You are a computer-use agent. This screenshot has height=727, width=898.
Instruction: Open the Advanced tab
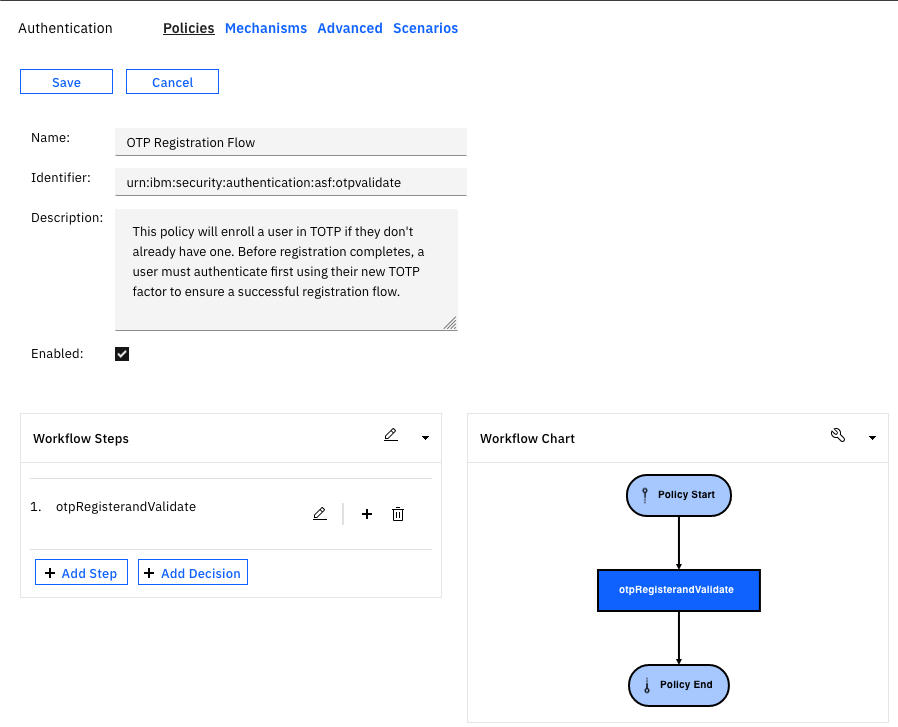pyautogui.click(x=350, y=28)
